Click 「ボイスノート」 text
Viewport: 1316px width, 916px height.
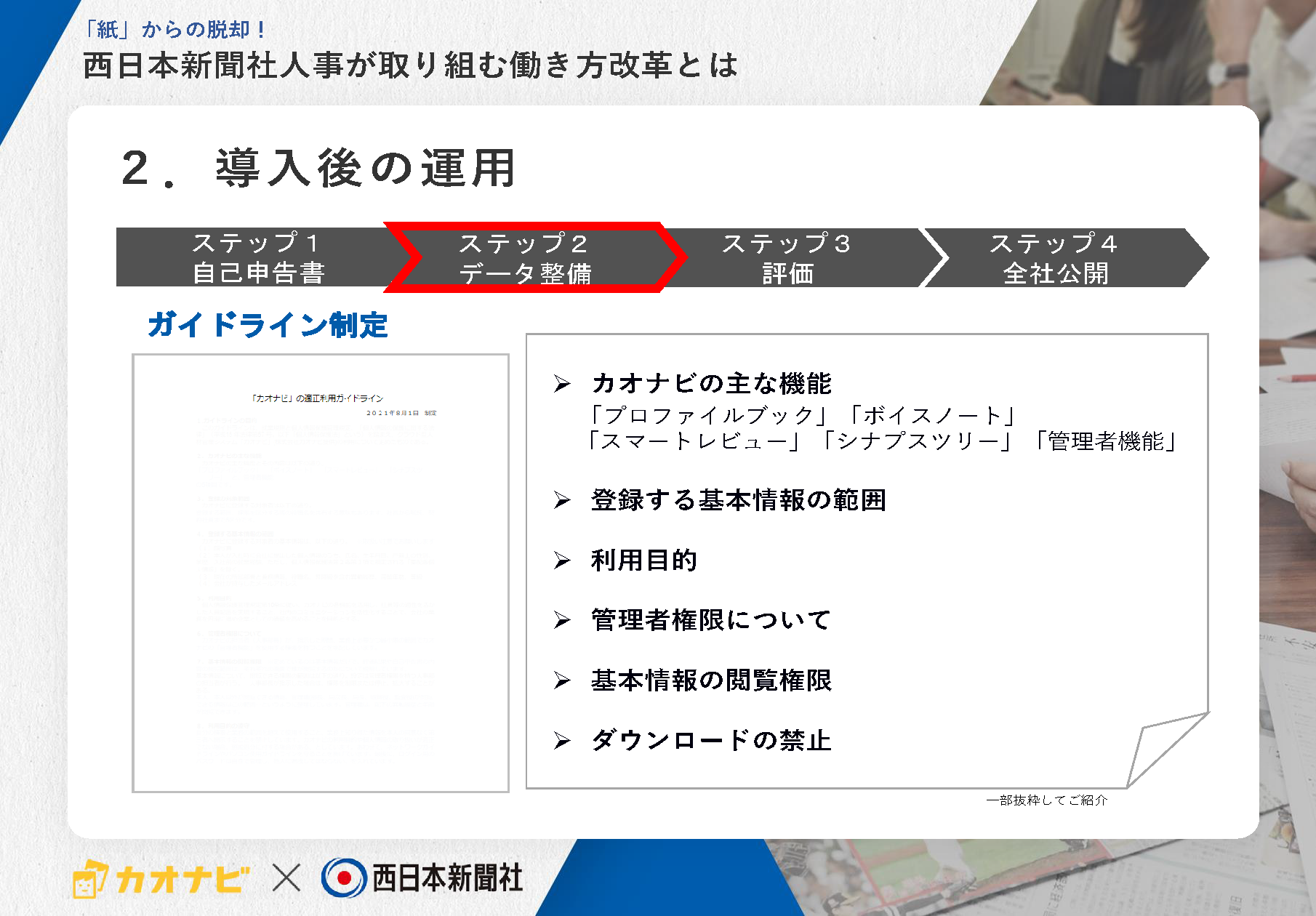pyautogui.click(x=932, y=415)
